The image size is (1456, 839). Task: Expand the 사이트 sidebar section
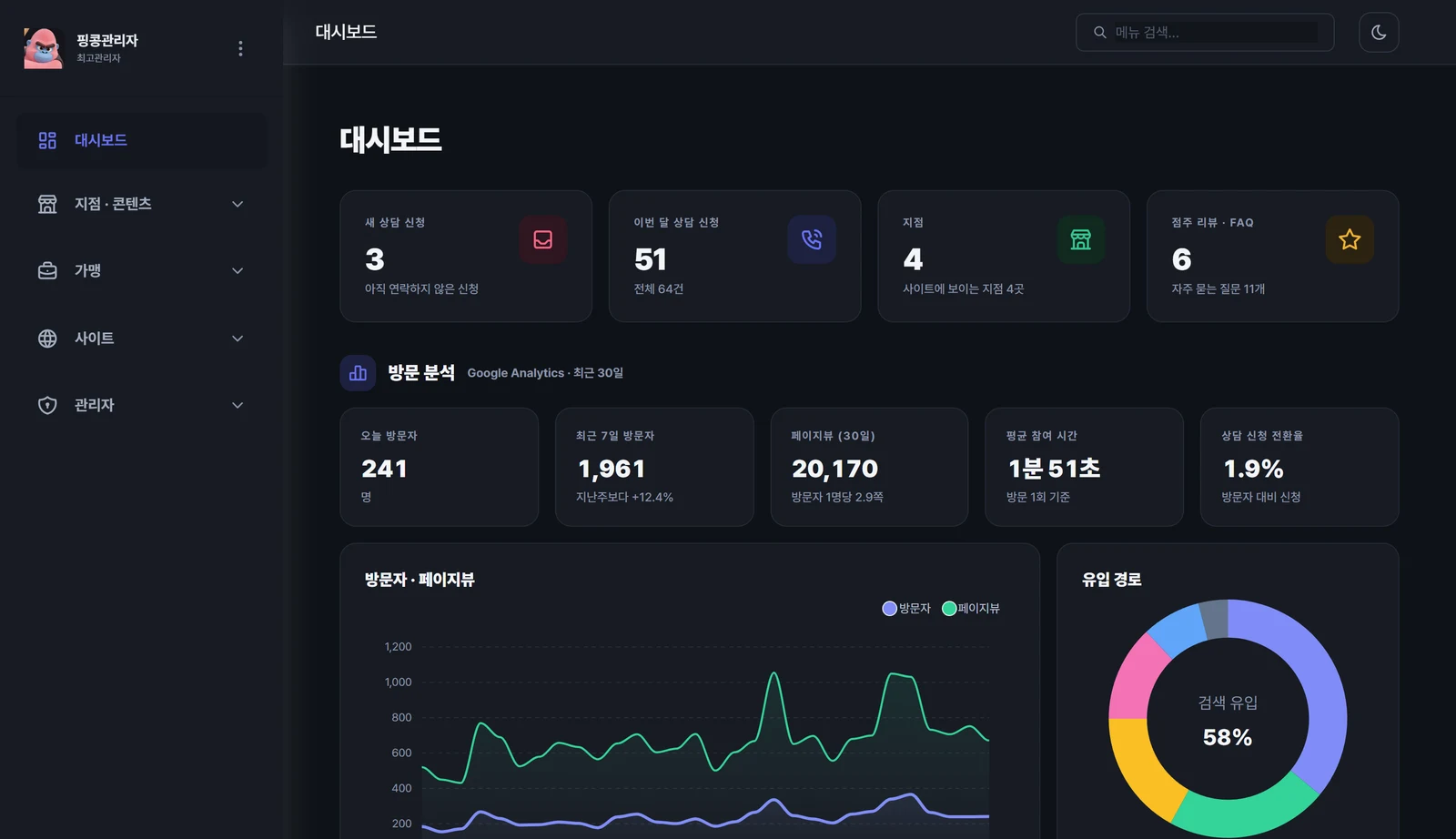click(142, 339)
